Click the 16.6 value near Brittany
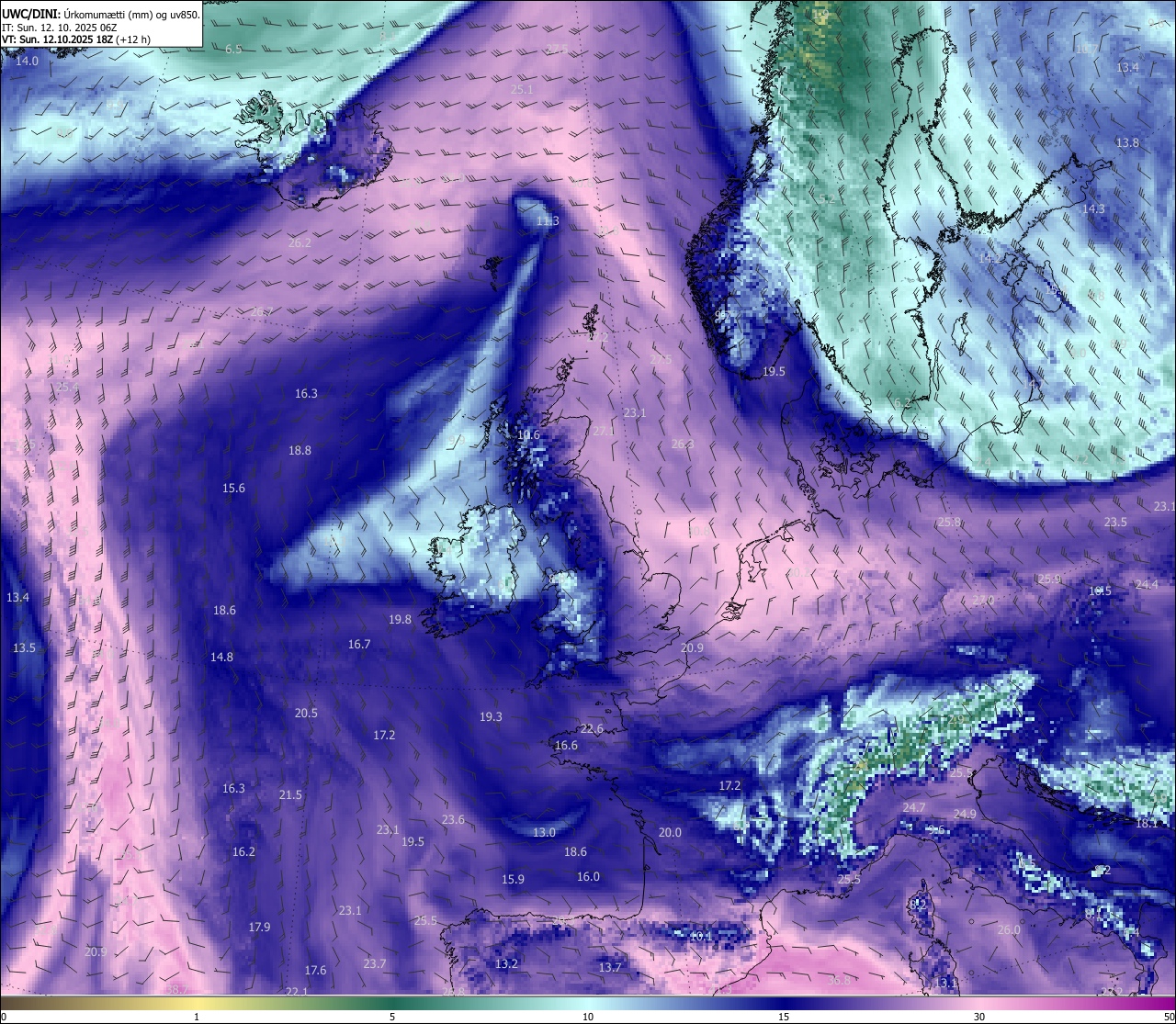 tap(566, 745)
